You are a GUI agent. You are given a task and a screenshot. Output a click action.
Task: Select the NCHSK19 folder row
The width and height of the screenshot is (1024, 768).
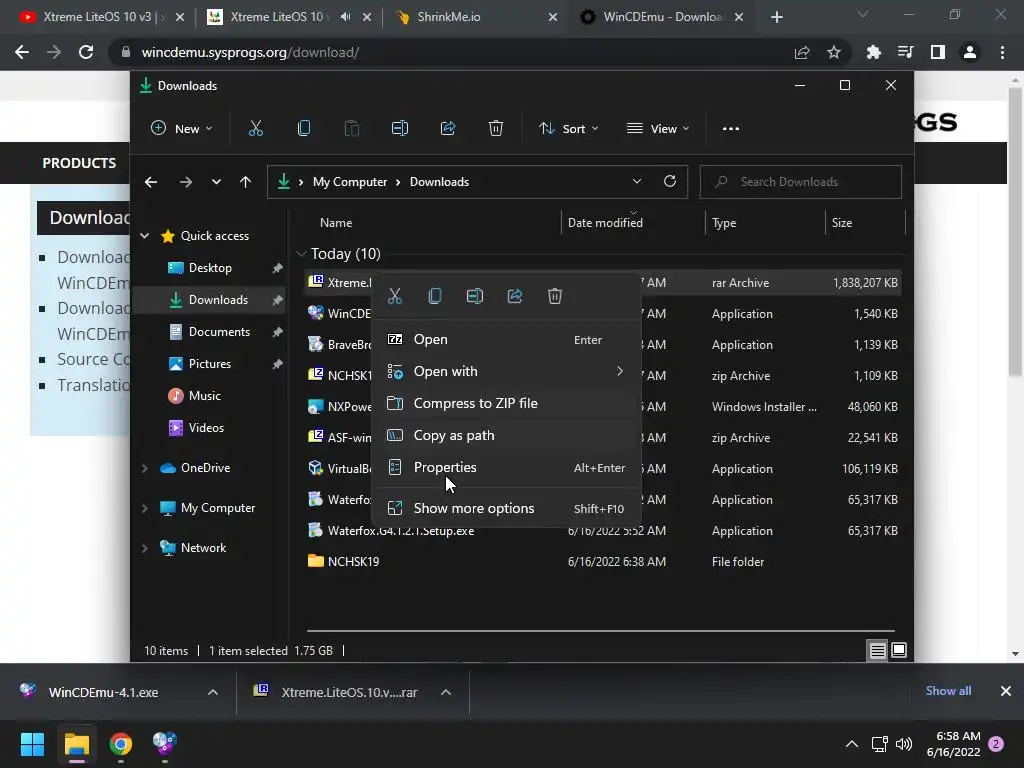pyautogui.click(x=603, y=562)
